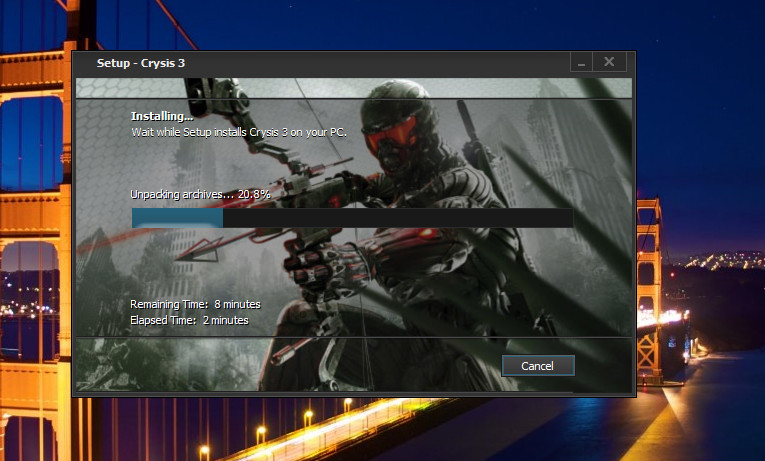Viewport: 765px width, 461px height.
Task: Click the unpacking archives progress bar
Action: pyautogui.click(x=352, y=218)
